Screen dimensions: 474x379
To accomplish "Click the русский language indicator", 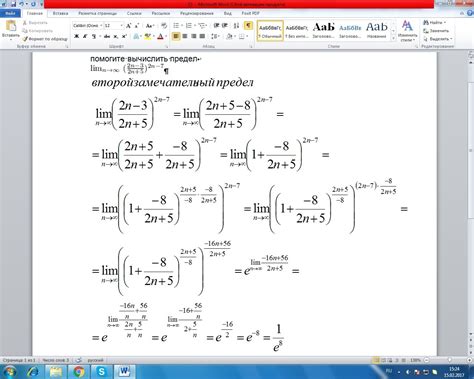I will pos(95,360).
